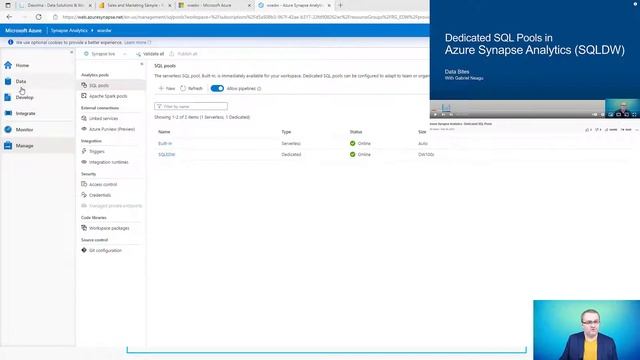Click Synapse Analytics breadcrumb
Viewport: 640px width, 360px height.
pyautogui.click(x=69, y=31)
